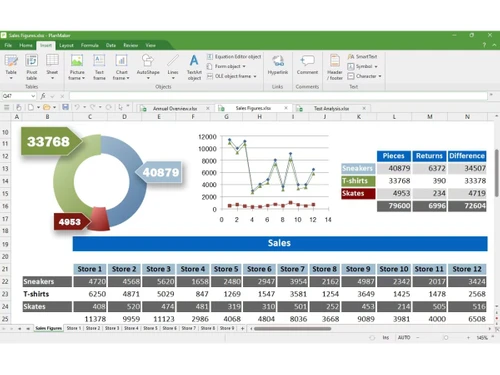Switch to Annual Overview.xlsx document tab

coord(175,108)
